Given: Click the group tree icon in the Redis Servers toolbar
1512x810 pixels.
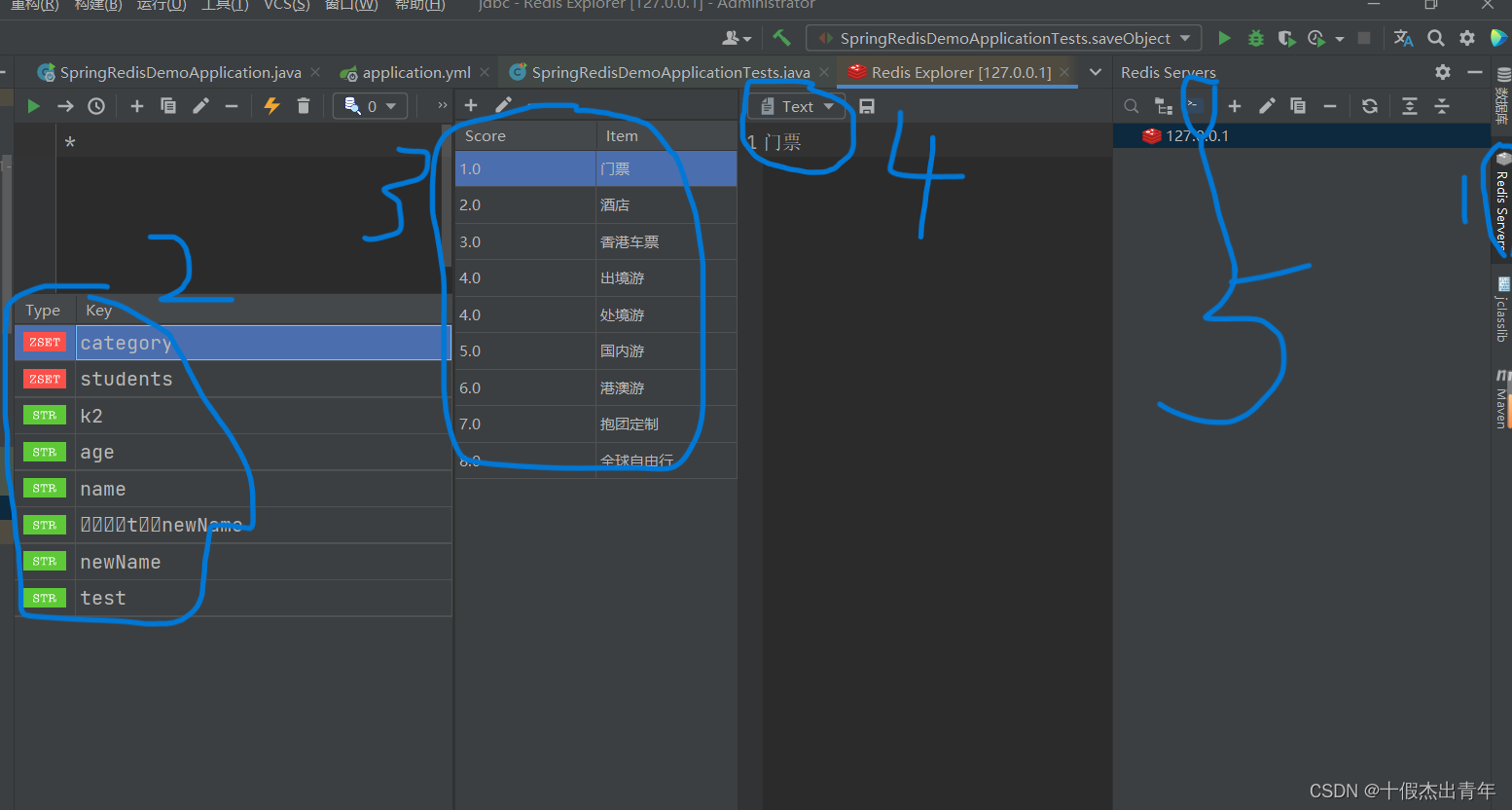Looking at the screenshot, I should tap(1163, 106).
